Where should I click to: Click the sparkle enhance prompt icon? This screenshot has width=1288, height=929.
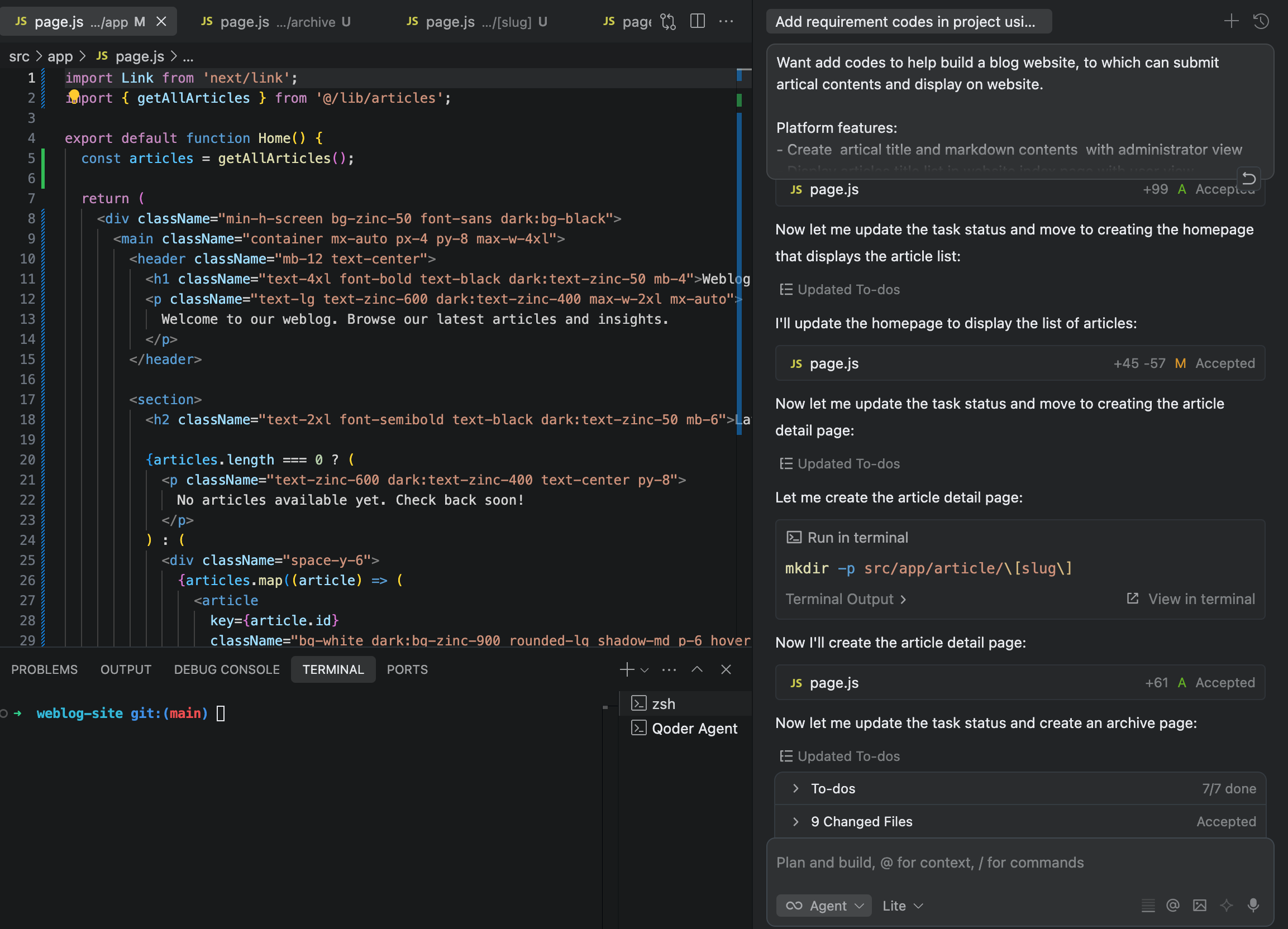click(x=1226, y=905)
